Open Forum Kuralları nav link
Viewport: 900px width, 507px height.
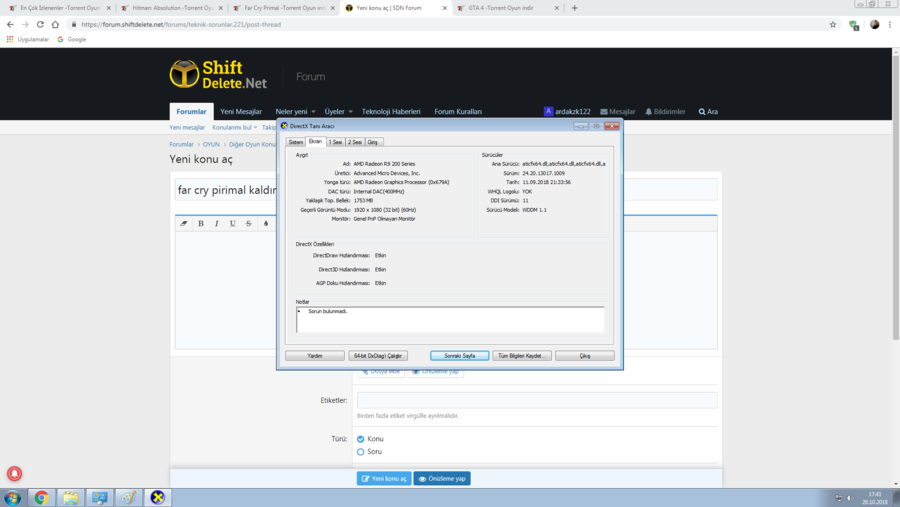tap(458, 112)
